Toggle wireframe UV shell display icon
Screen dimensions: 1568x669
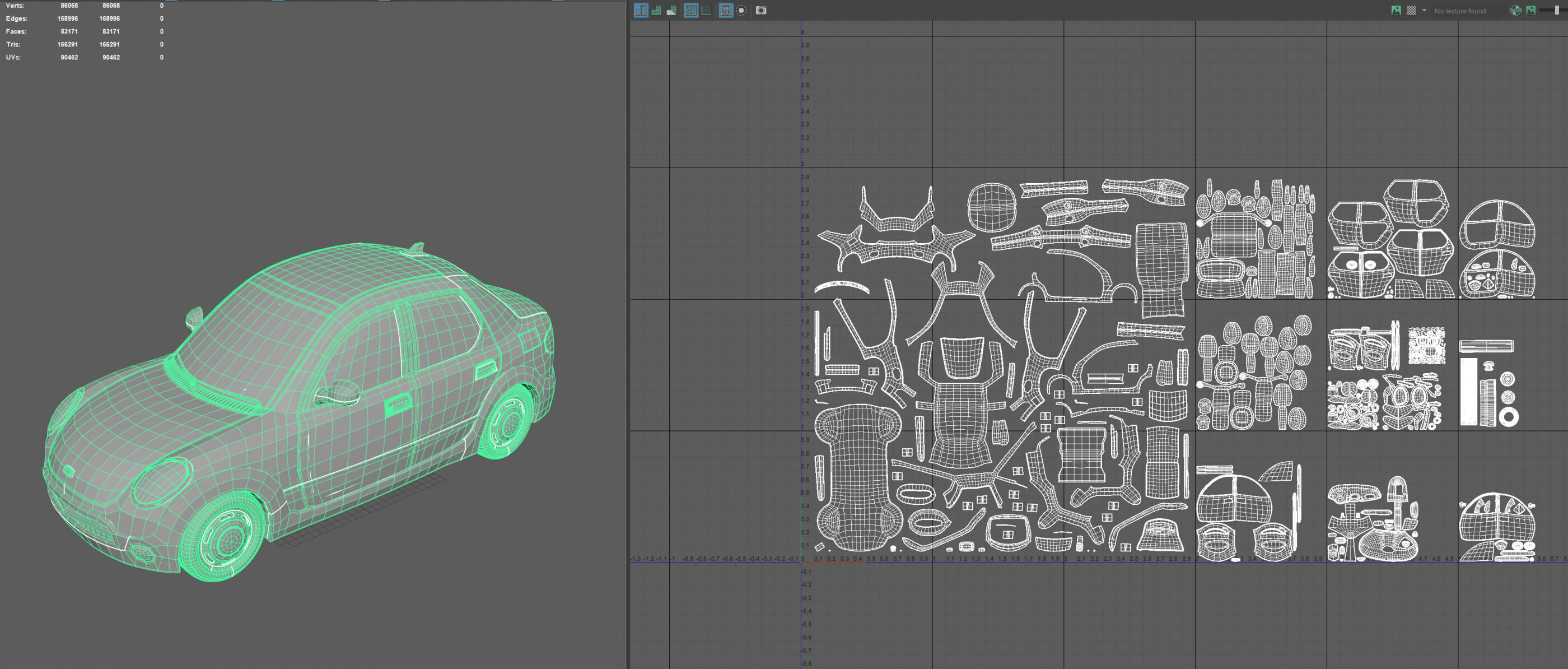click(x=641, y=10)
